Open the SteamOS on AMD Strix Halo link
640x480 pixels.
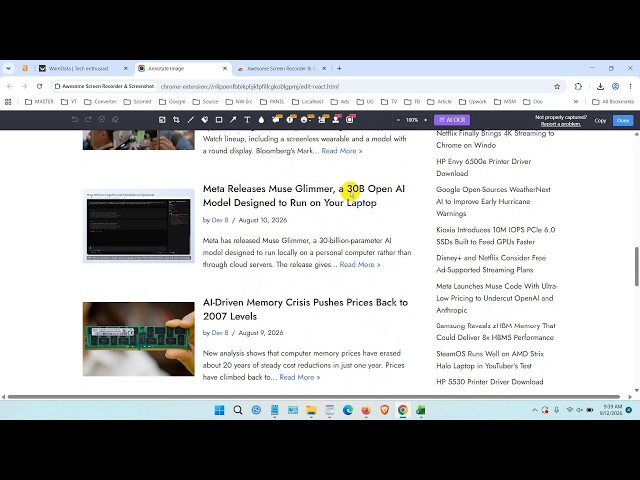coord(490,360)
